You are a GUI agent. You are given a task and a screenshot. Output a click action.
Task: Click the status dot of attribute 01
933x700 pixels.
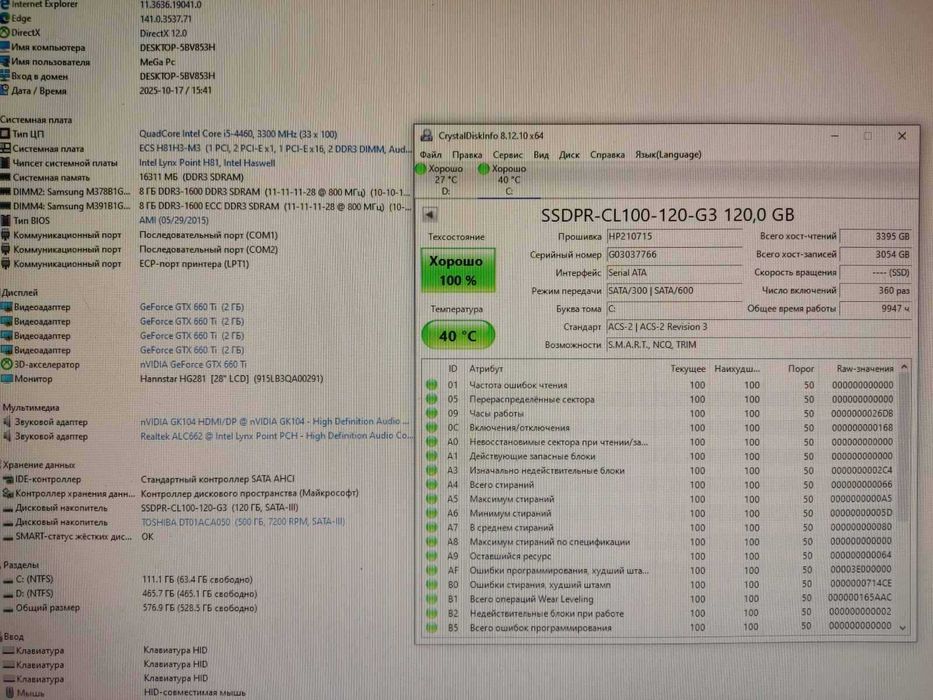click(431, 385)
